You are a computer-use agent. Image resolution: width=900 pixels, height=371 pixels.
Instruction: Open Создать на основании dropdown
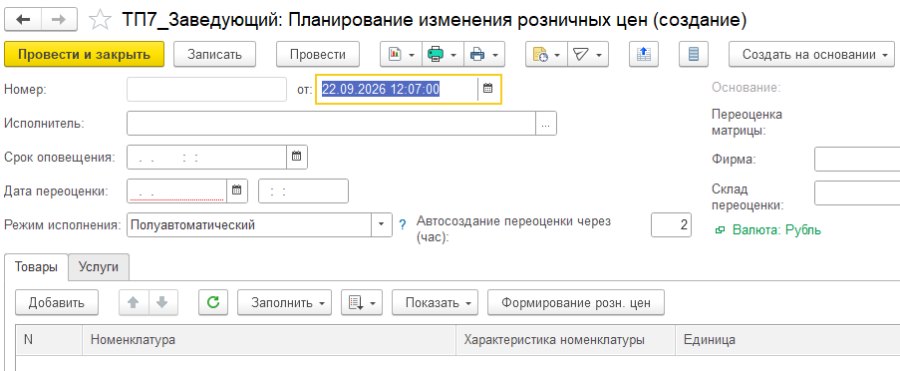coord(812,55)
